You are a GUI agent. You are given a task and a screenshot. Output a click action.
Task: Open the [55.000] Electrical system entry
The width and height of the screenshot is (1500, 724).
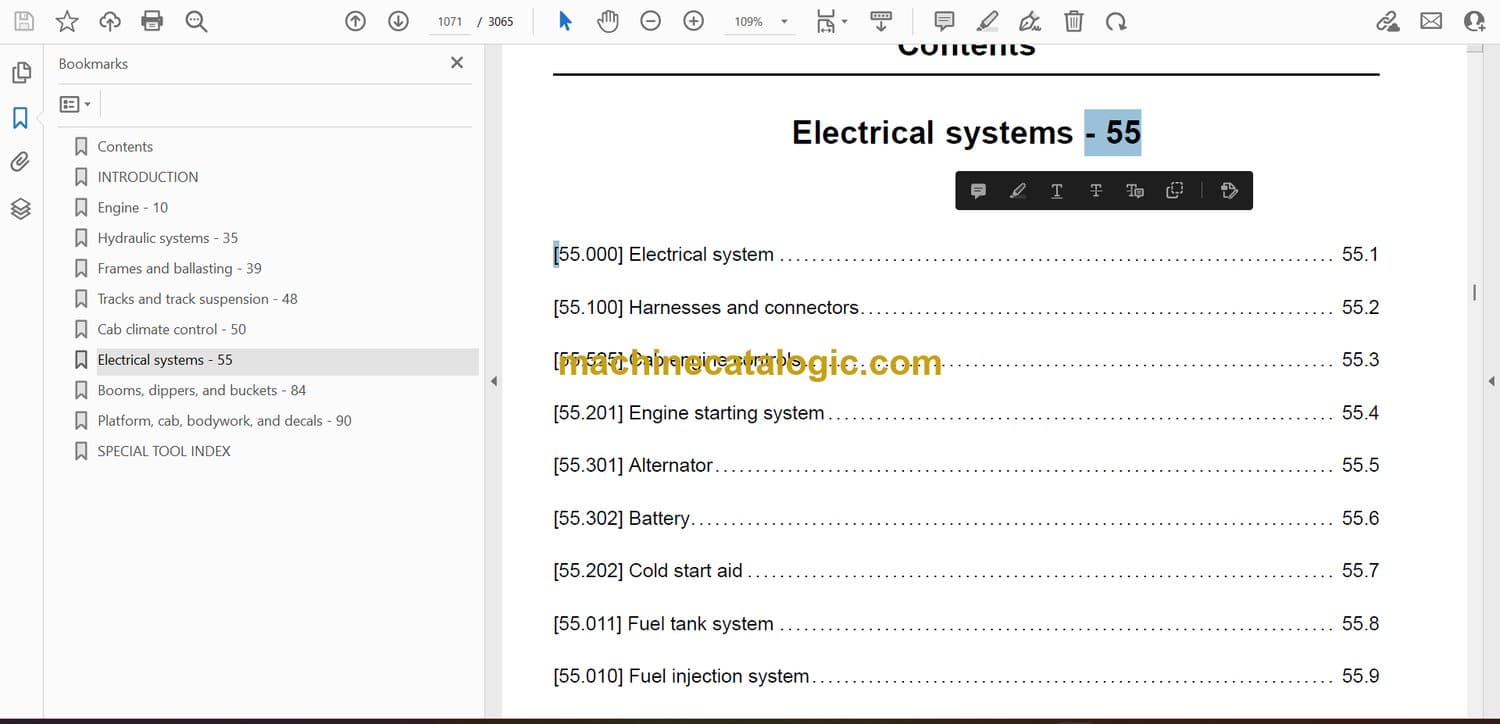tap(966, 255)
